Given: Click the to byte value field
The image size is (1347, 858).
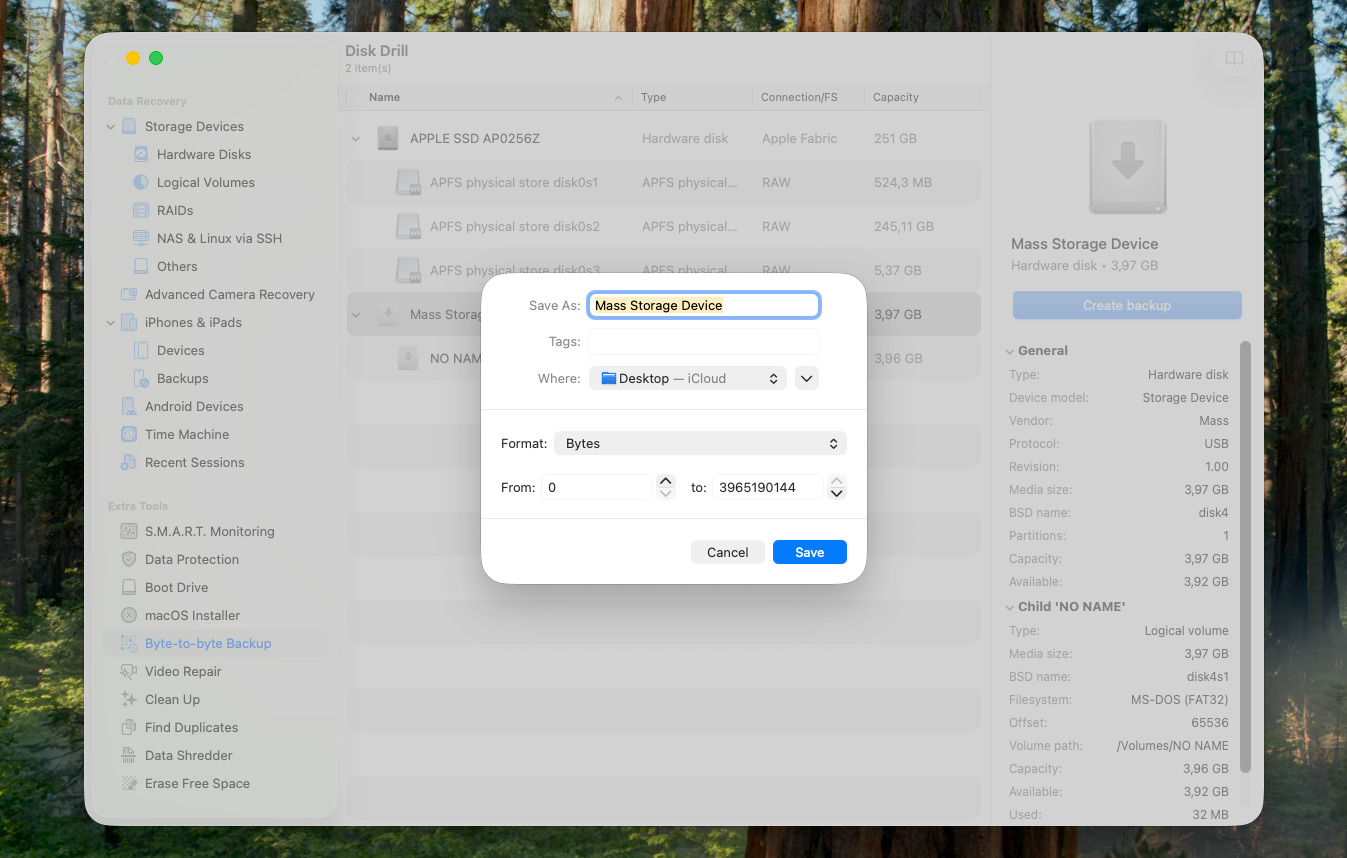Looking at the screenshot, I should [768, 488].
